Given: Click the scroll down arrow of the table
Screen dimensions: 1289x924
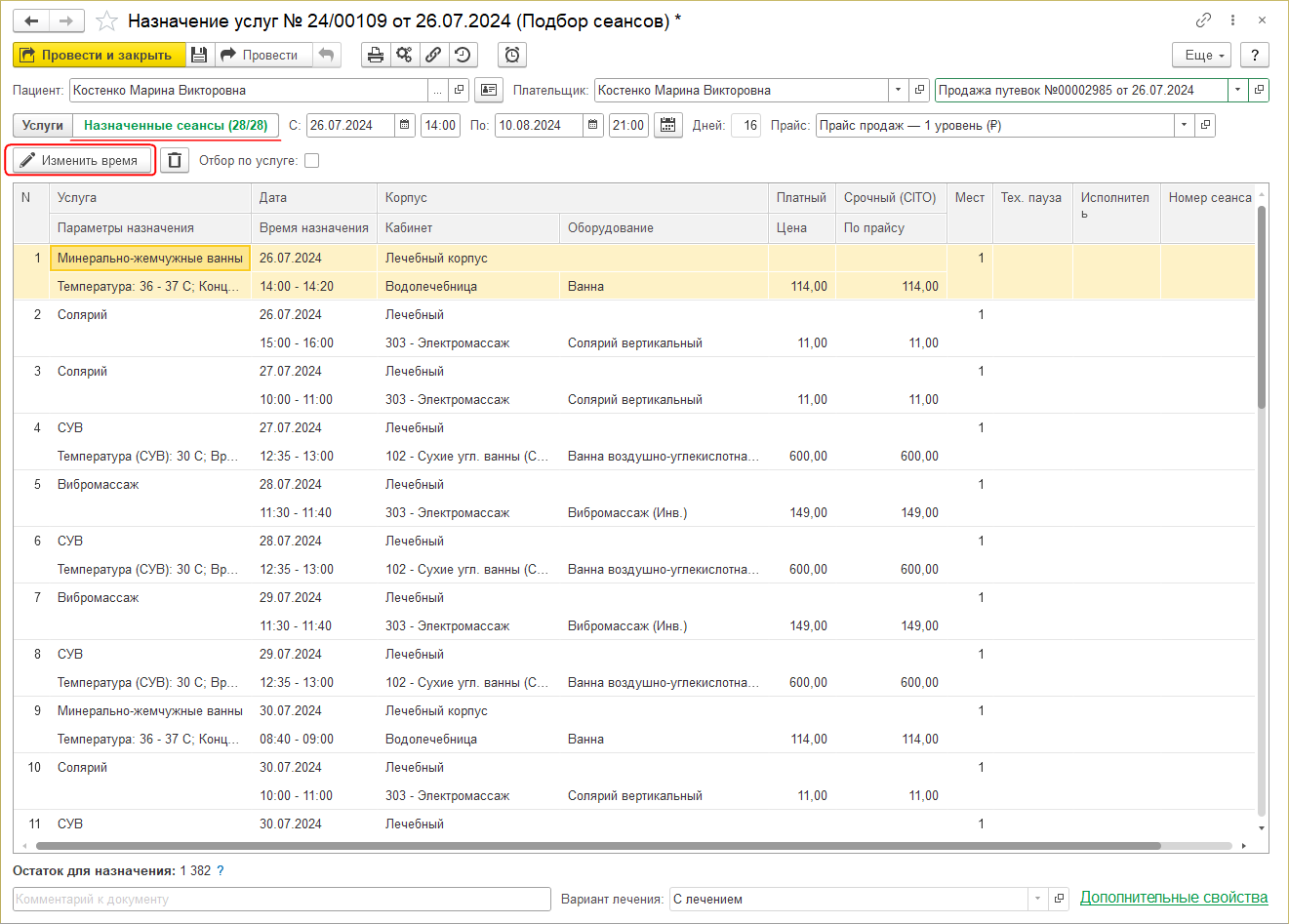Looking at the screenshot, I should tap(1261, 827).
